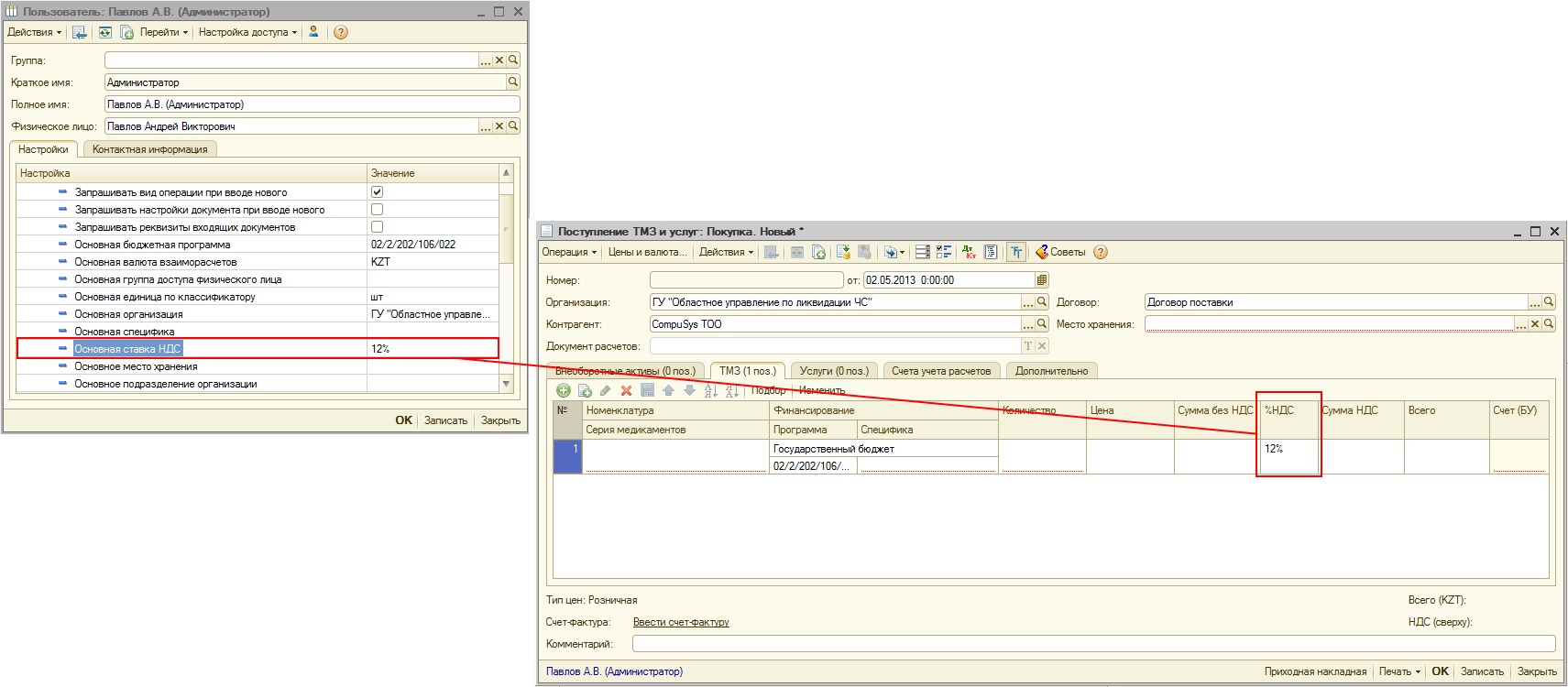Click Ввести счет-фактуру link

coord(681,622)
